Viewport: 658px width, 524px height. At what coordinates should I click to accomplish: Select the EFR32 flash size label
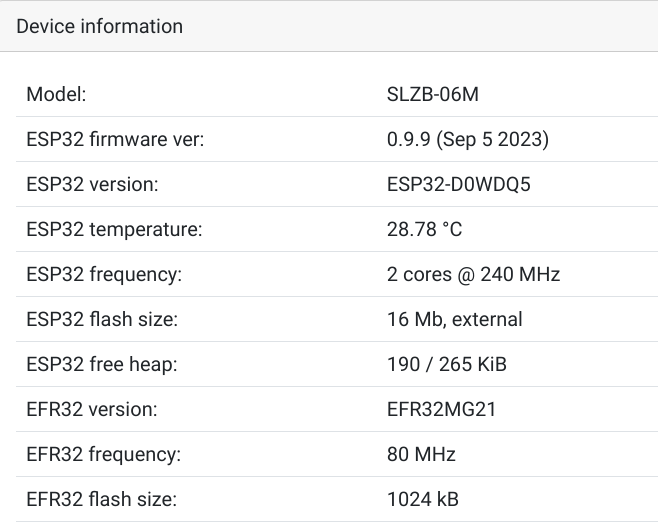[102, 499]
